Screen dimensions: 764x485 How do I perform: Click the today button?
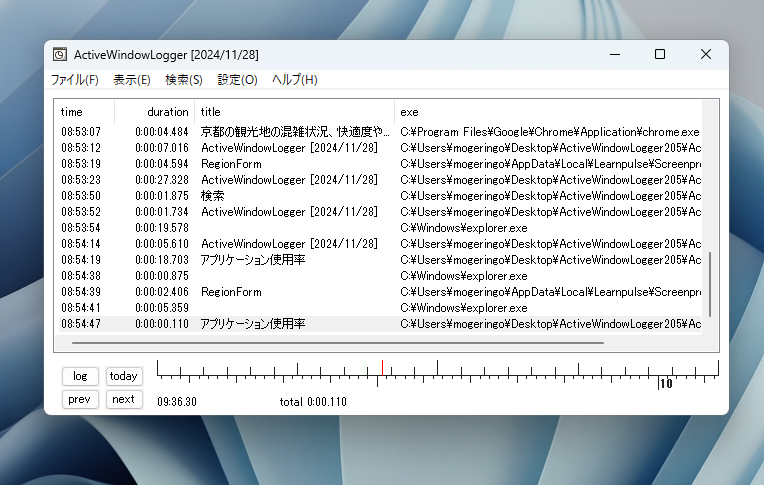(x=124, y=376)
